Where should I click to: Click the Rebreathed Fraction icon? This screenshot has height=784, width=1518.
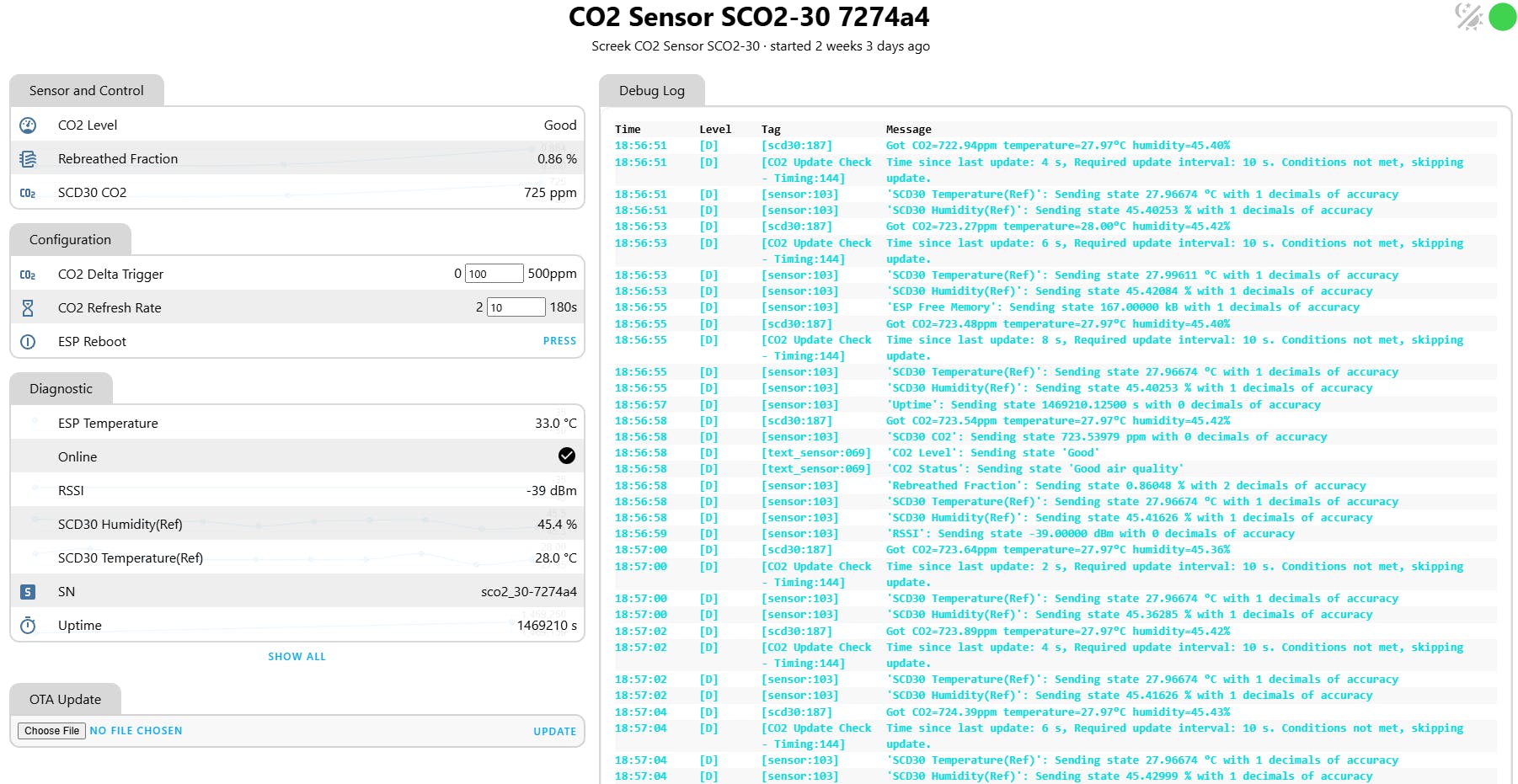28,159
